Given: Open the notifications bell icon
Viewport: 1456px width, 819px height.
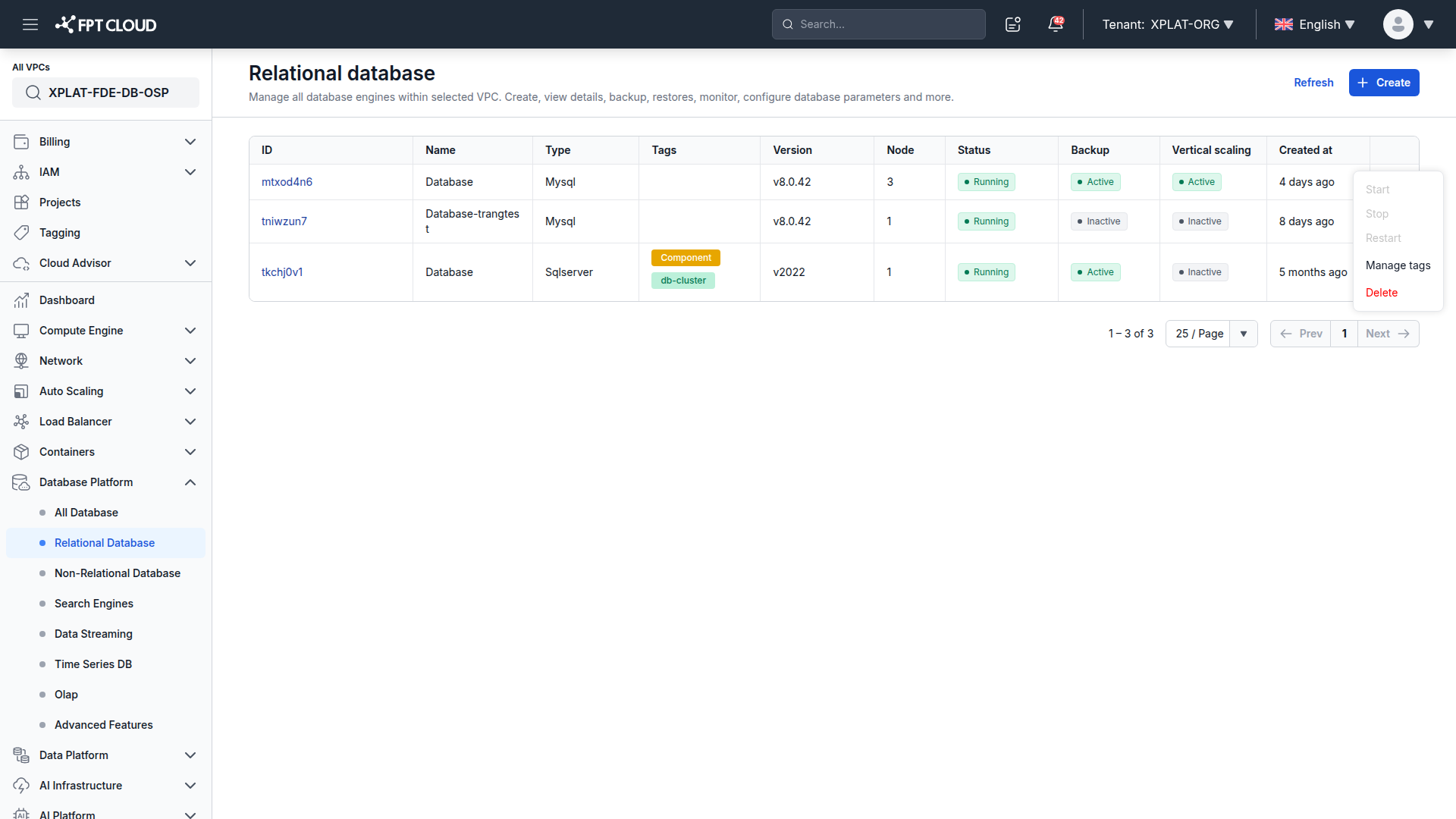Looking at the screenshot, I should pos(1056,24).
